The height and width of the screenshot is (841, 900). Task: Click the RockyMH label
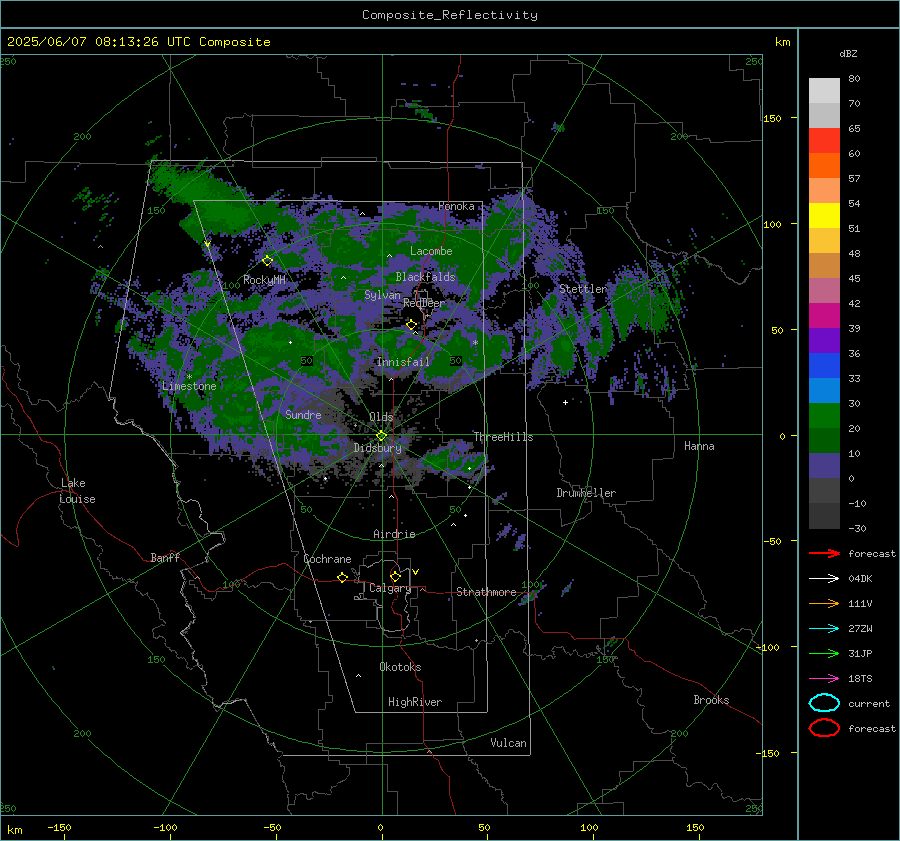pos(264,280)
